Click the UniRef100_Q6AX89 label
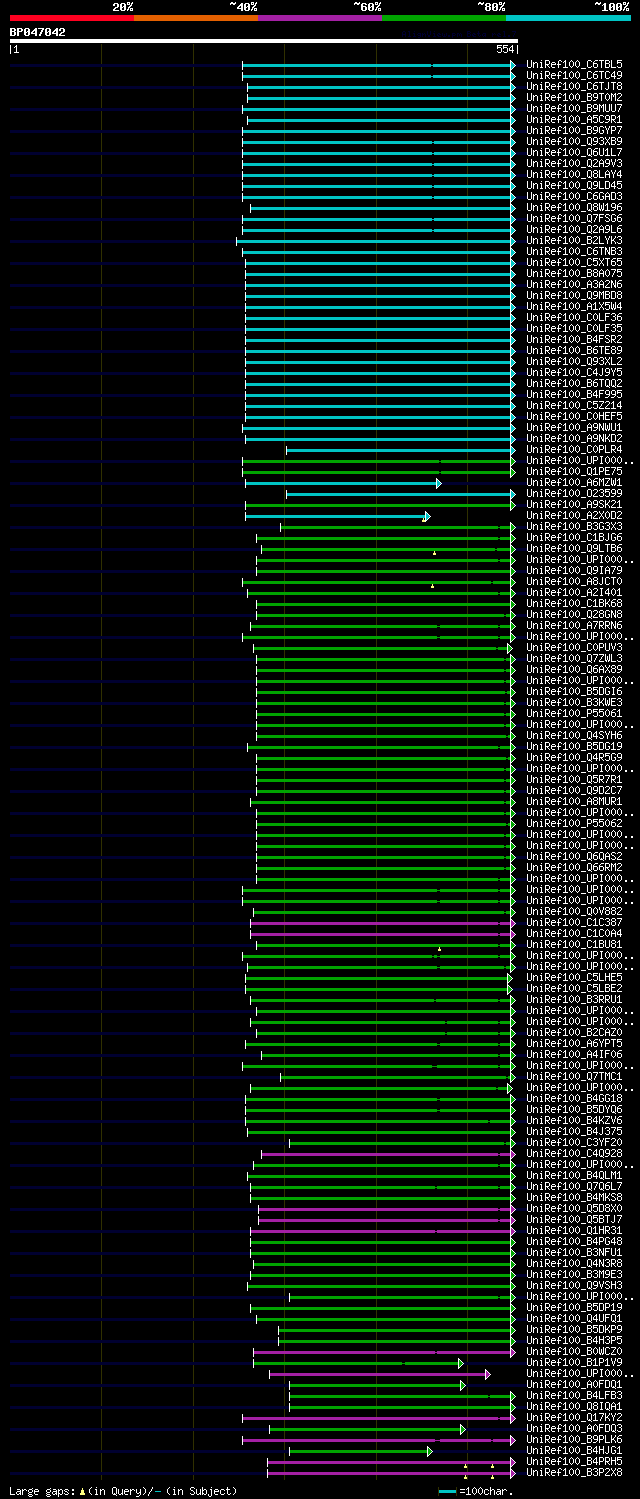Viewport: 640px width, 1499px height. pos(574,669)
